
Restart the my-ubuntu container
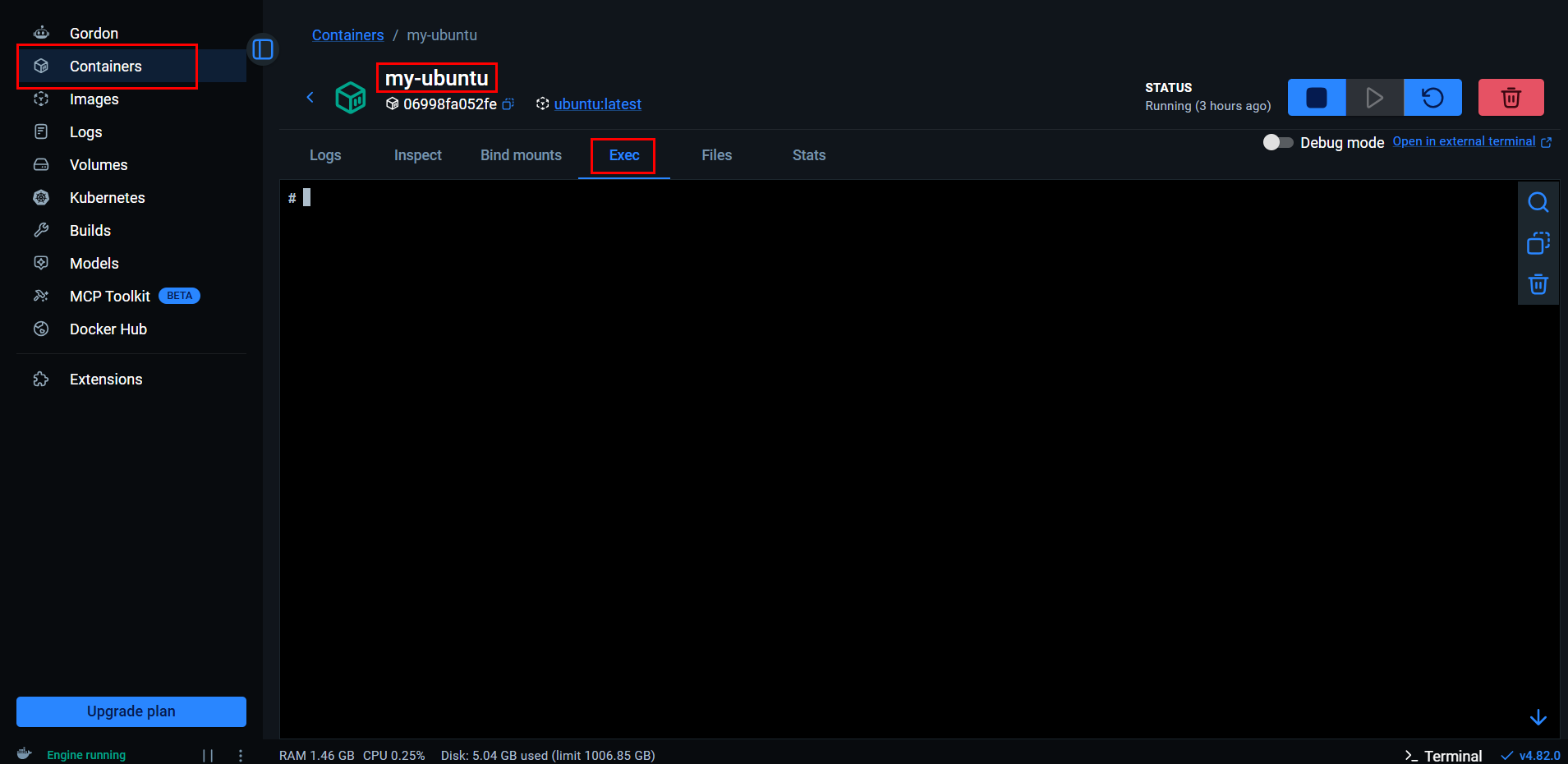1432,98
